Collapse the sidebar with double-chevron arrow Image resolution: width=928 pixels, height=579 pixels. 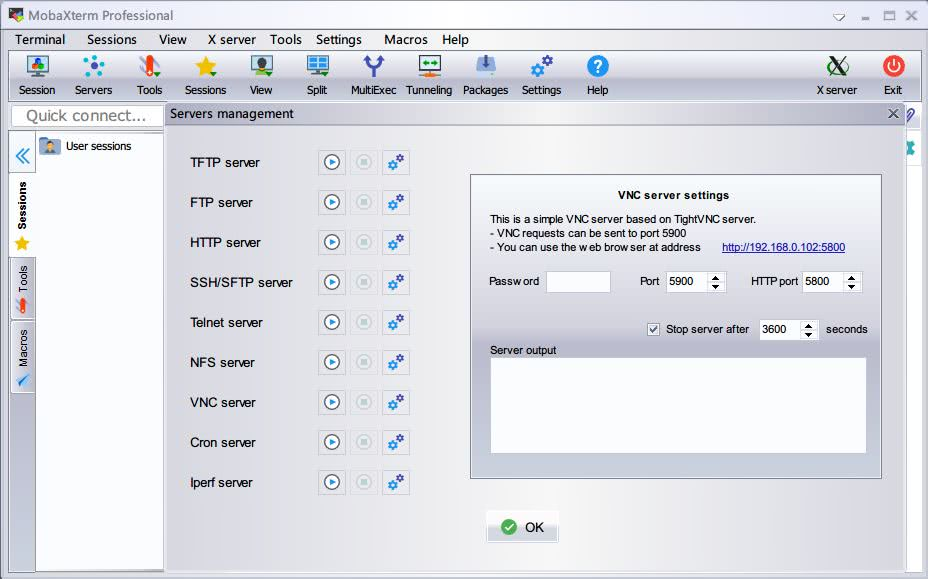click(22, 156)
